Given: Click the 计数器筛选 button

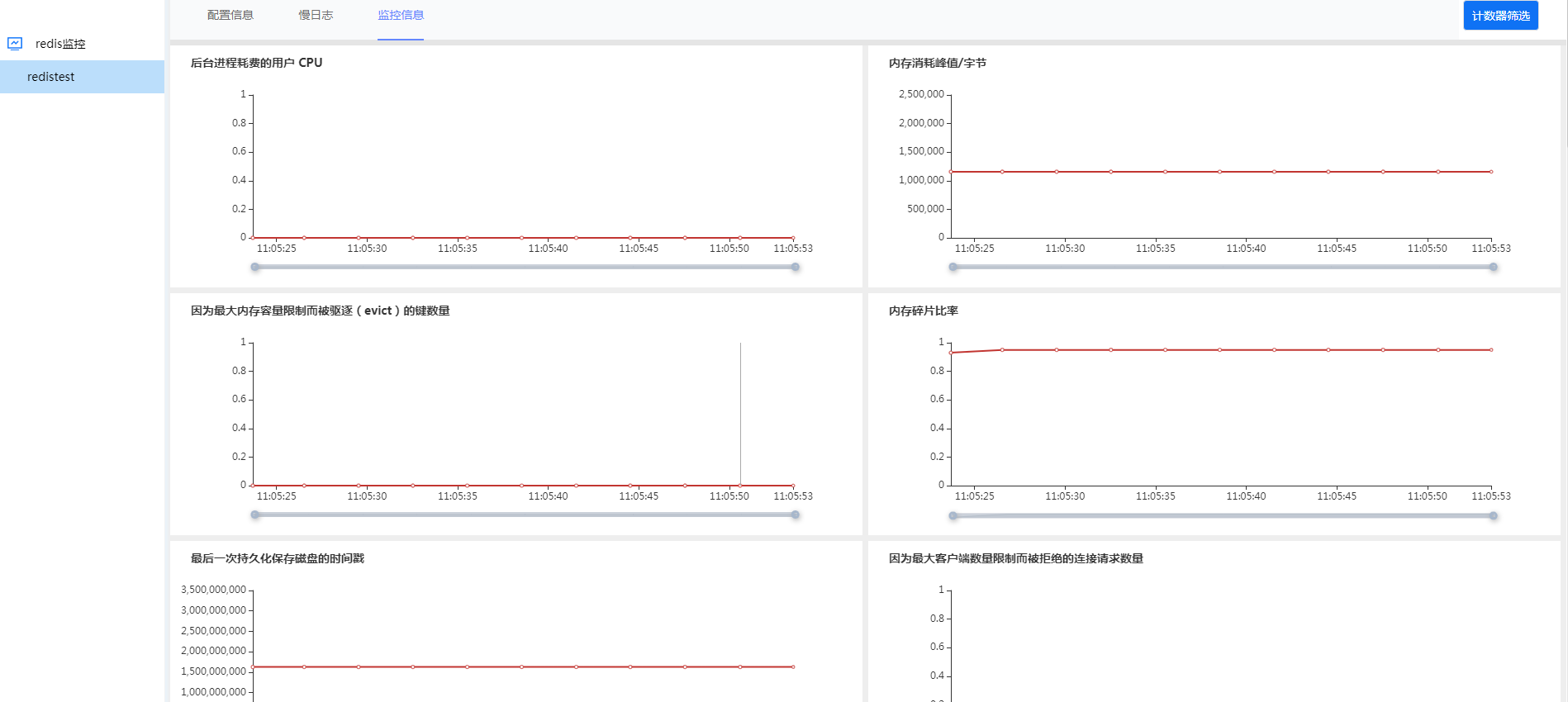Looking at the screenshot, I should 1500,16.
